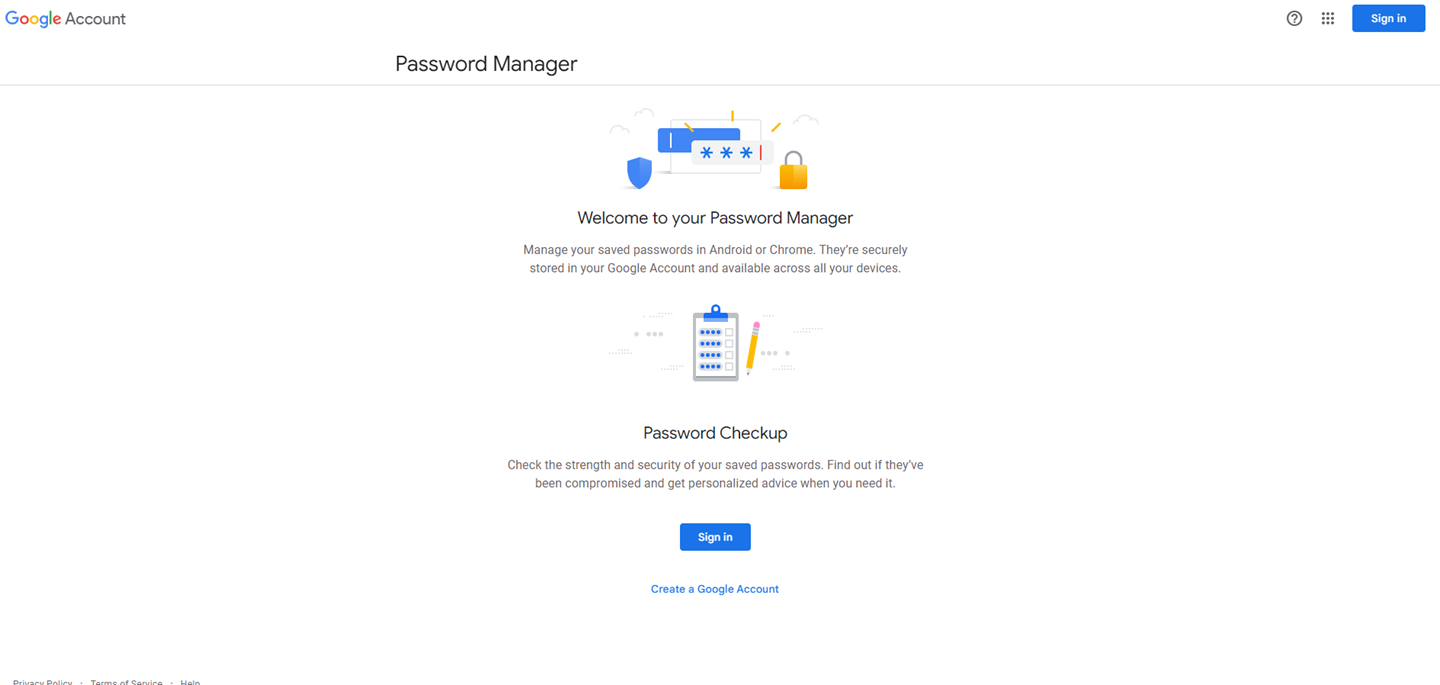Viewport: 1440px width, 685px height.
Task: Click the pencil icon in the checkup illustration
Action: (x=752, y=347)
